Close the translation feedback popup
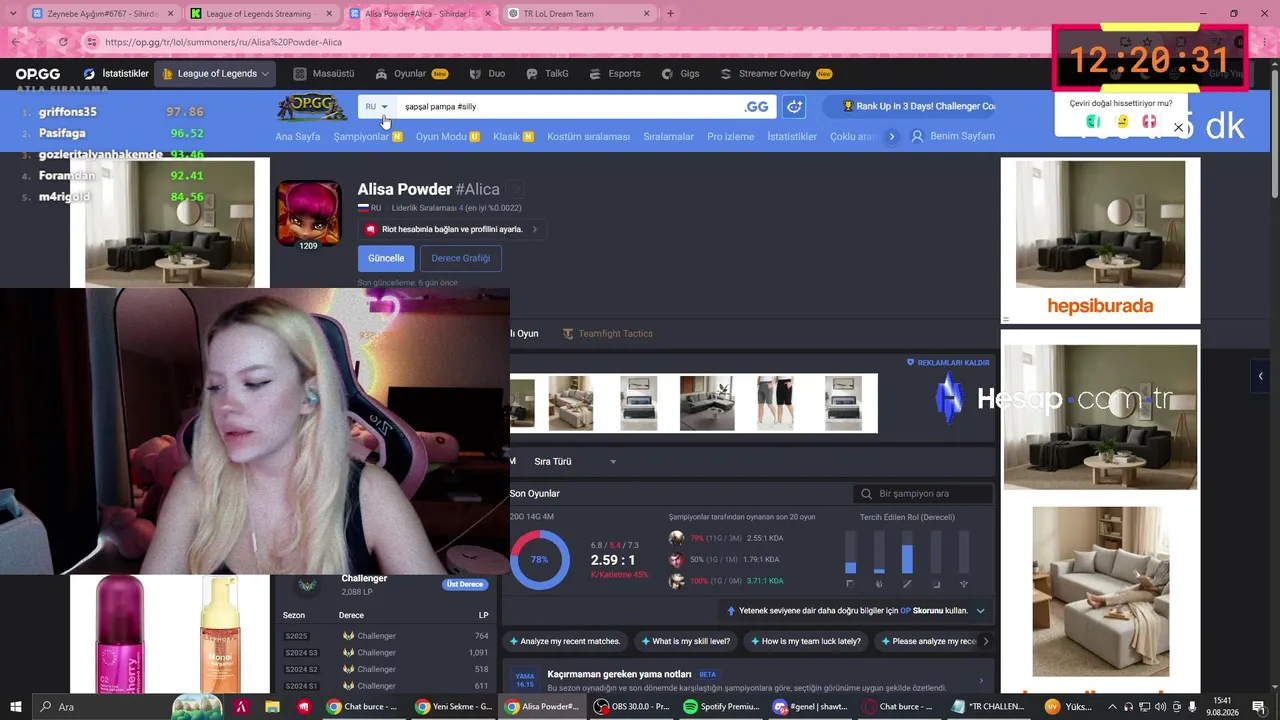This screenshot has height=720, width=1280. coord(1178,127)
